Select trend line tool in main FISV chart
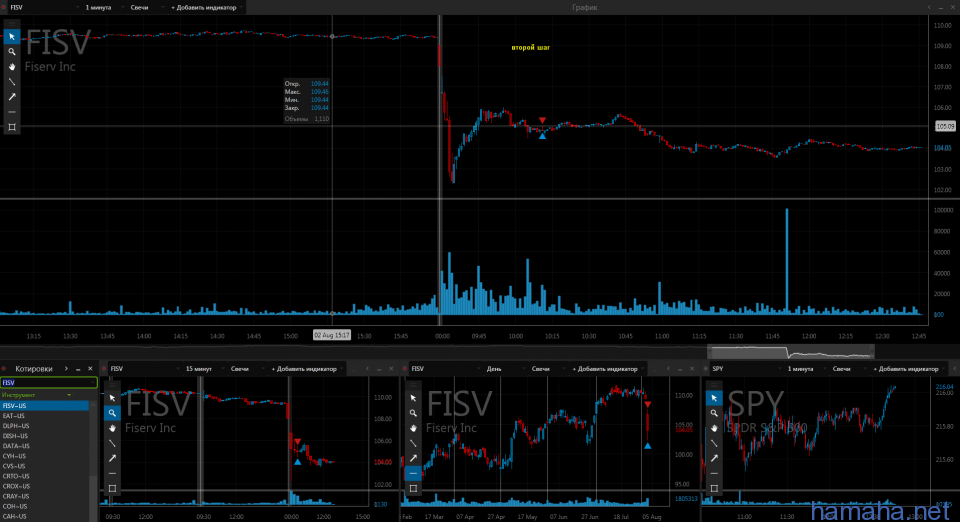The width and height of the screenshot is (960, 522). coord(12,82)
